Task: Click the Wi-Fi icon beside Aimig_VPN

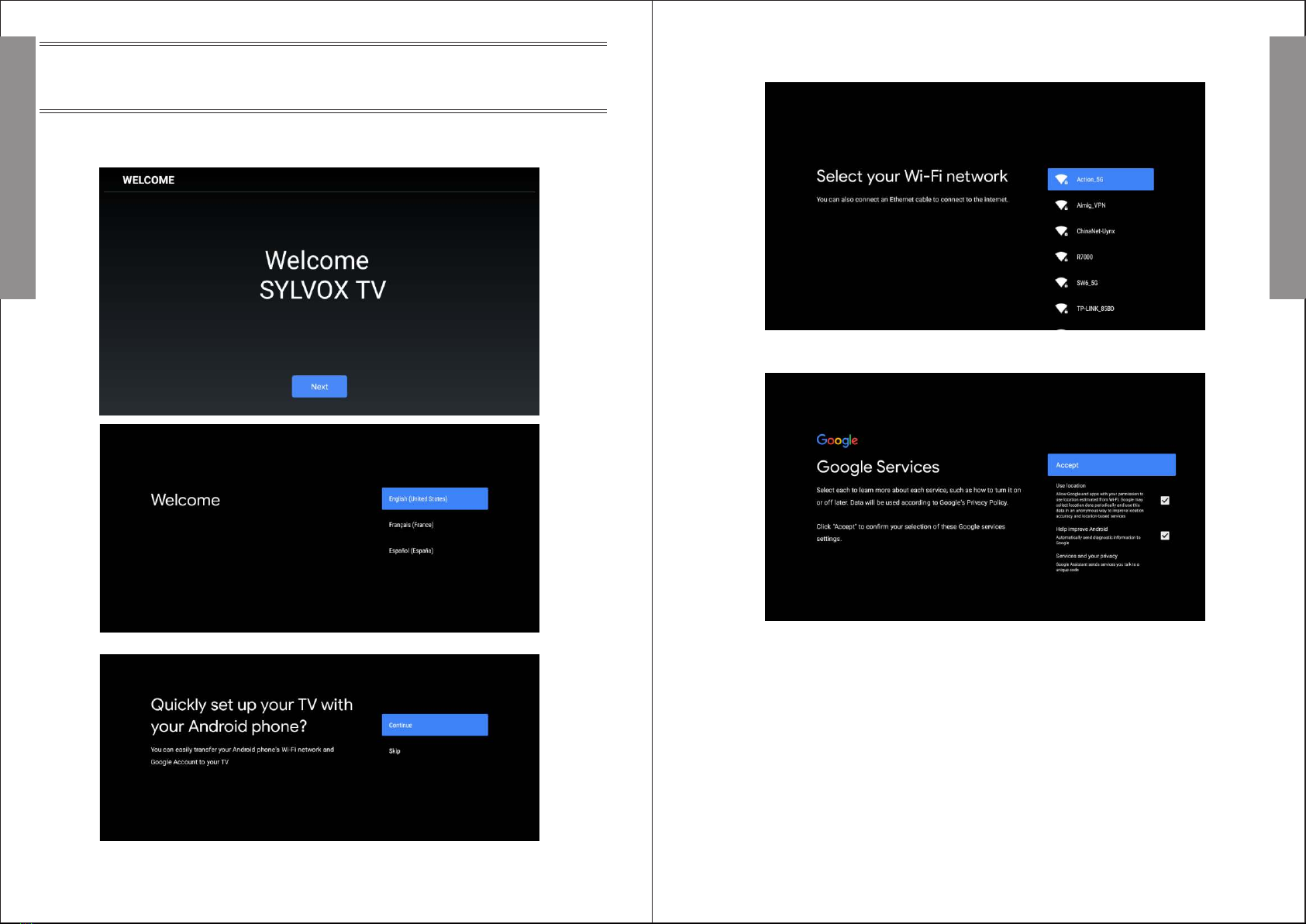Action: coord(1061,205)
